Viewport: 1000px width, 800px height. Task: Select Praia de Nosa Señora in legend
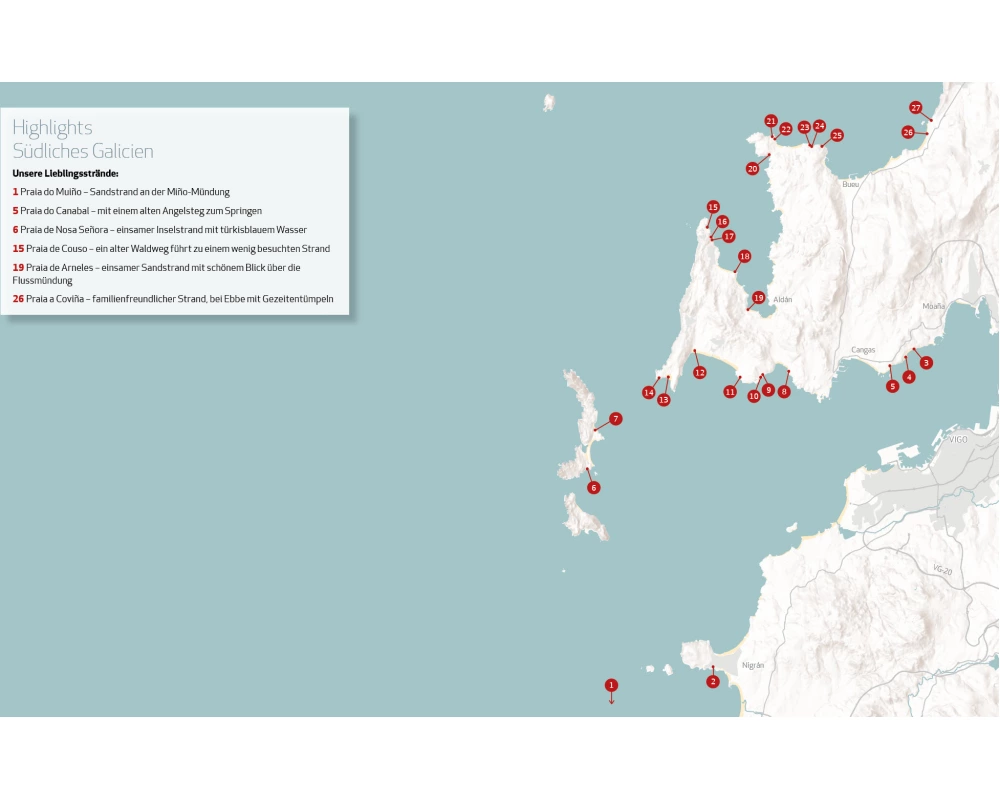point(160,230)
